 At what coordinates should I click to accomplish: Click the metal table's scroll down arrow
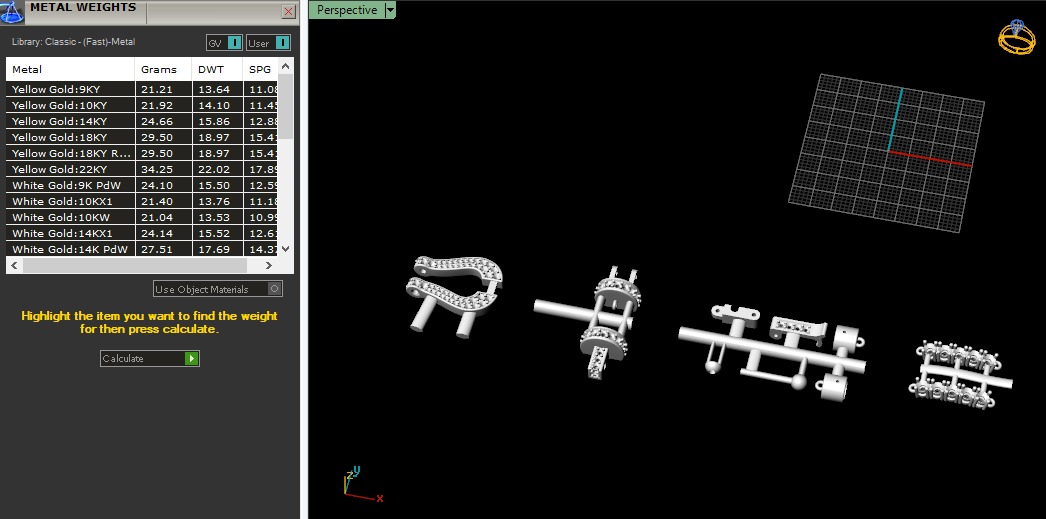tap(286, 249)
